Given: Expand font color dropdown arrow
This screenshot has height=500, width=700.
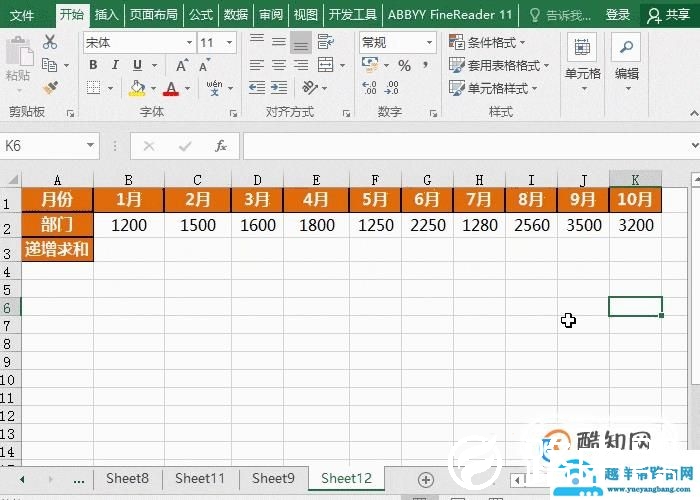Looking at the screenshot, I should (188, 88).
